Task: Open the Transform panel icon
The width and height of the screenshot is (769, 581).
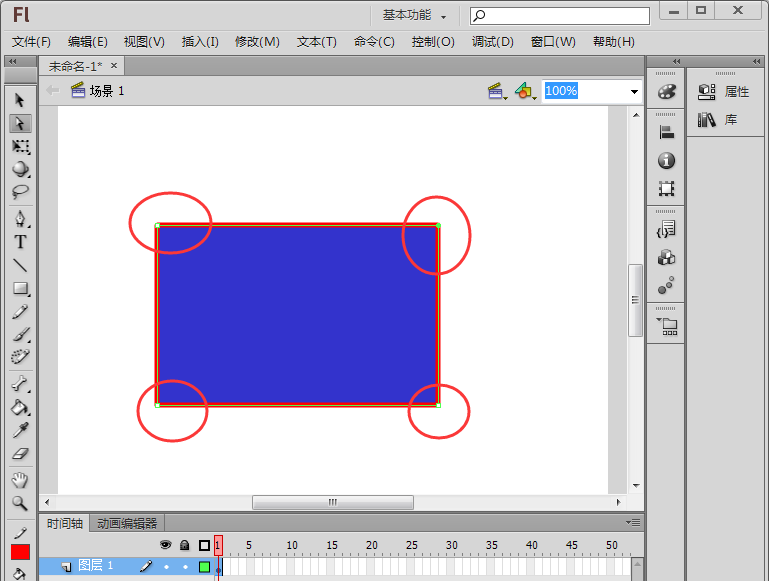Action: (x=666, y=188)
